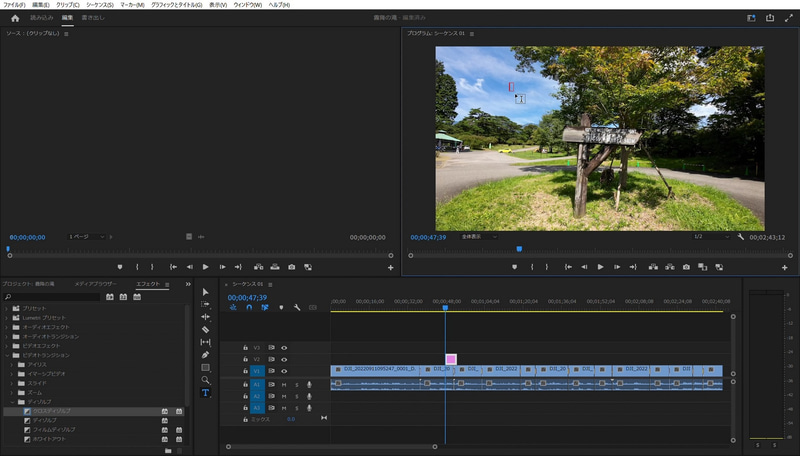The width and height of the screenshot is (800, 456).
Task: Open the 書き出し export workspace
Action: [x=93, y=18]
